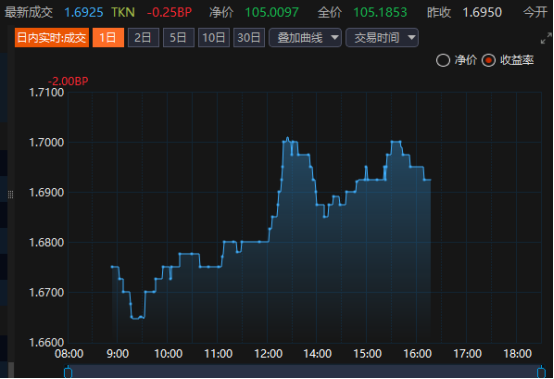The height and width of the screenshot is (379, 554).
Task: Click the 15:00 time axis label
Action: point(367,354)
